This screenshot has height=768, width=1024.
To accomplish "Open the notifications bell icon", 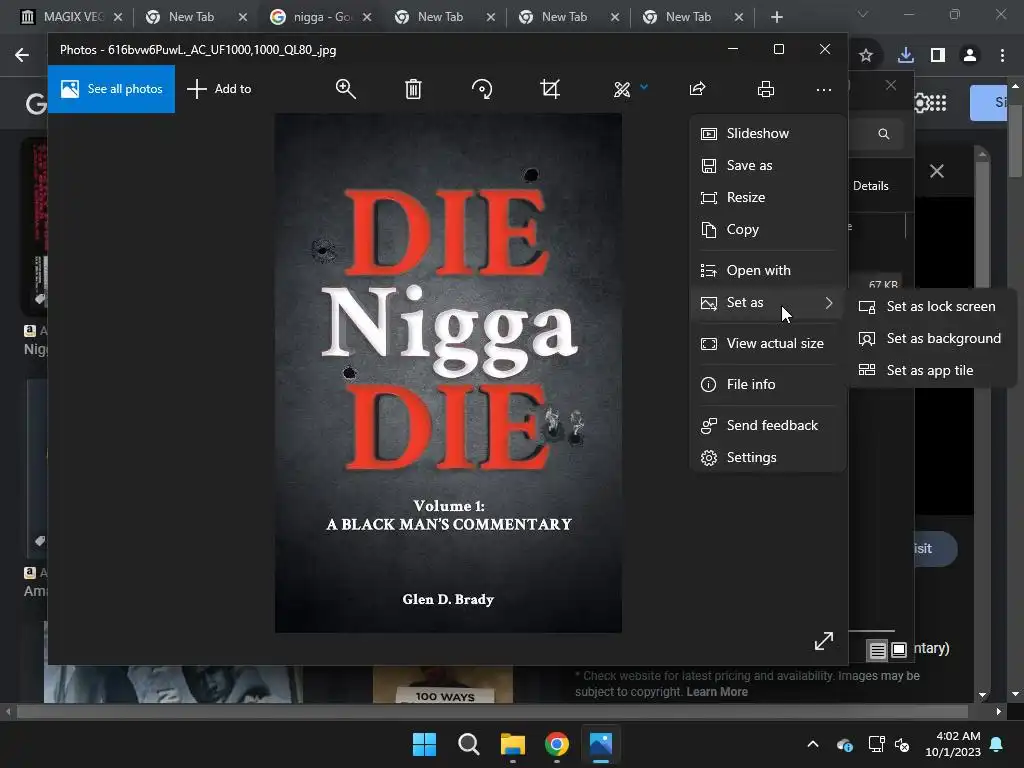I will coord(997,744).
